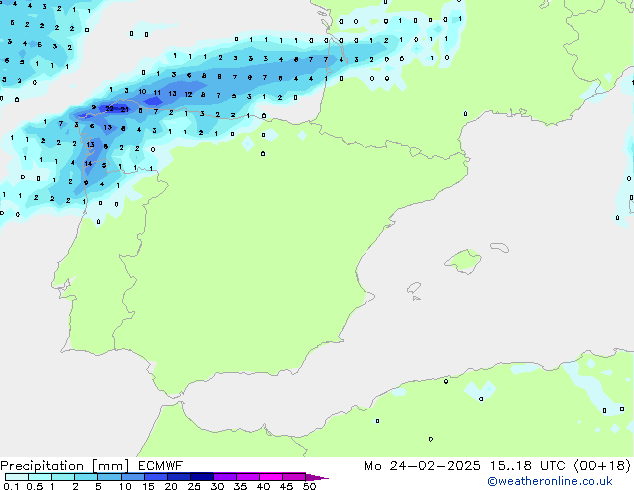Click the 2–5 mm legend color box
The height and width of the screenshot is (490, 634).
[86, 477]
